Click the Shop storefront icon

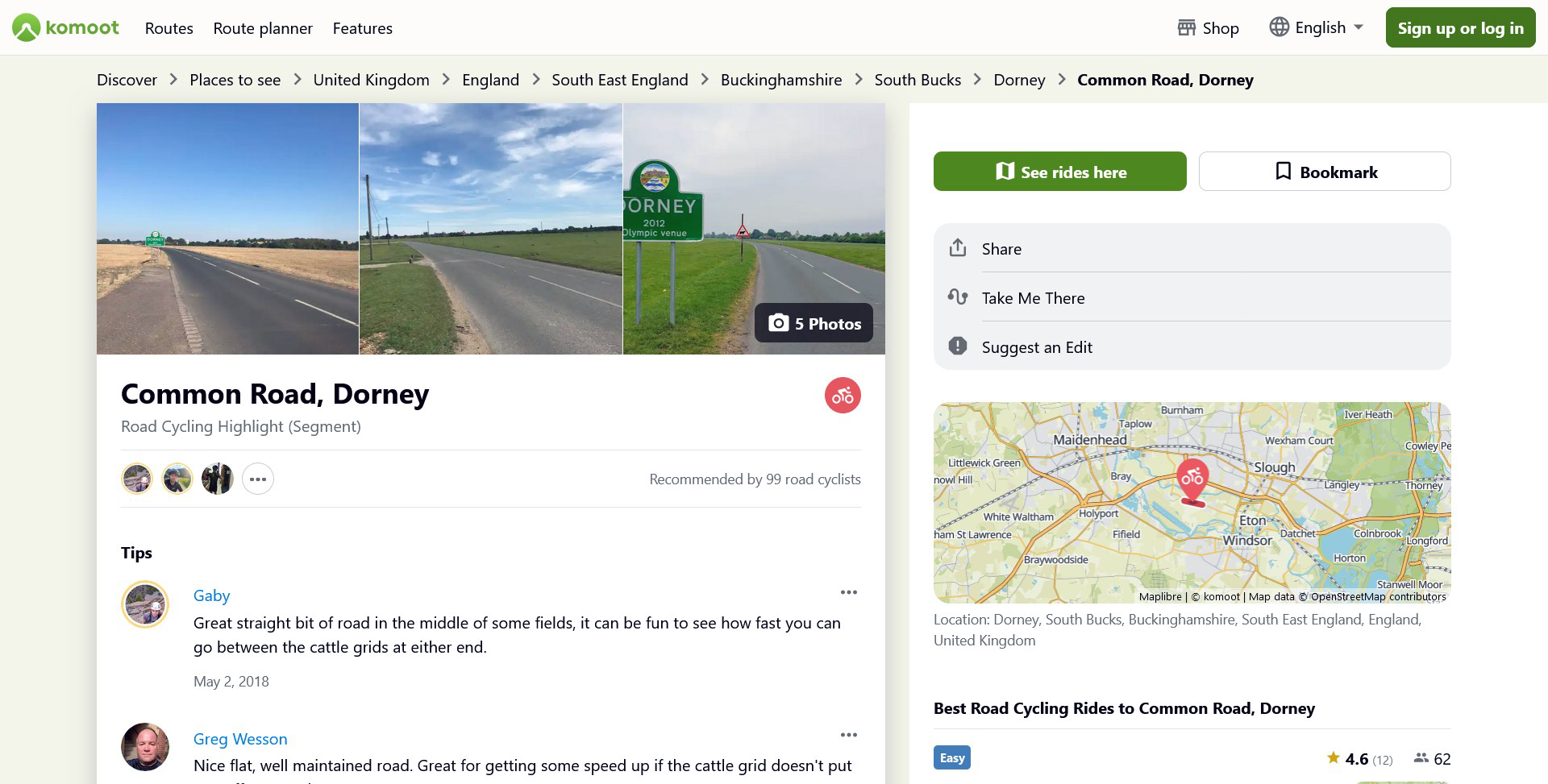click(x=1186, y=27)
